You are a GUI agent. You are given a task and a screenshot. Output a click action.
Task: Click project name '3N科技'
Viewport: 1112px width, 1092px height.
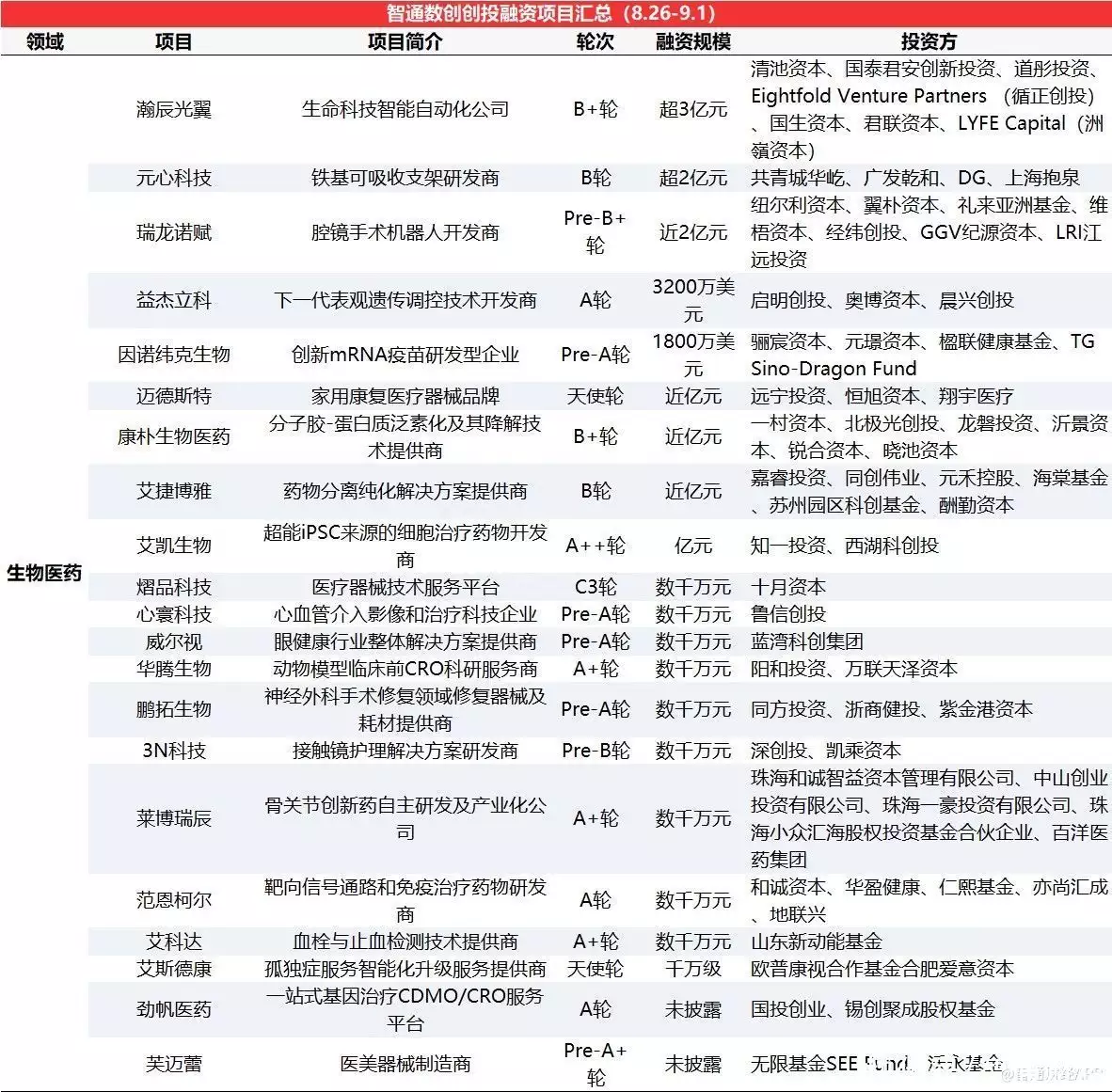click(x=174, y=751)
